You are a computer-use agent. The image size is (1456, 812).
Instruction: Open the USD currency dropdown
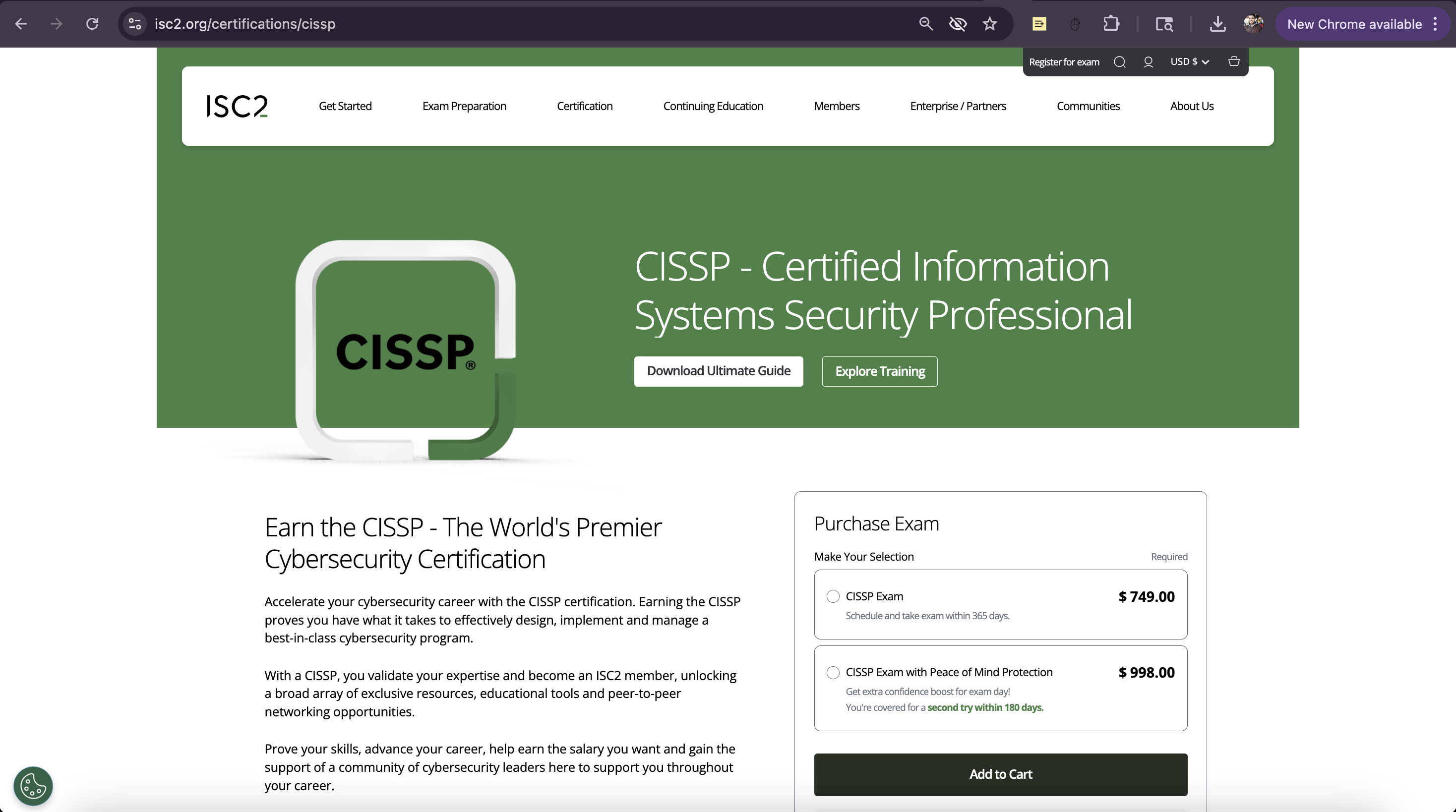point(1189,61)
